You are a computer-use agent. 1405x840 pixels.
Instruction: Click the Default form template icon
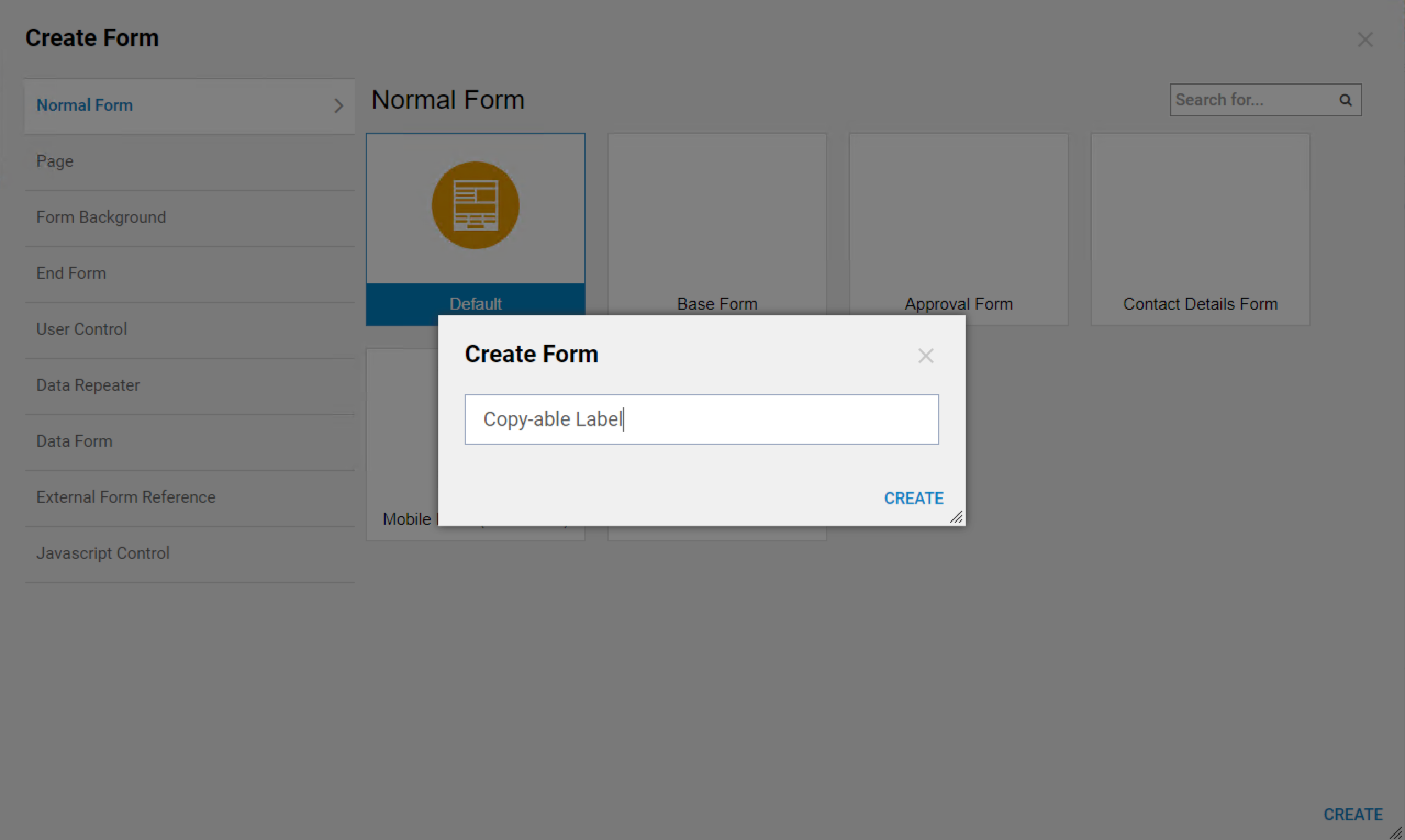pos(475,204)
